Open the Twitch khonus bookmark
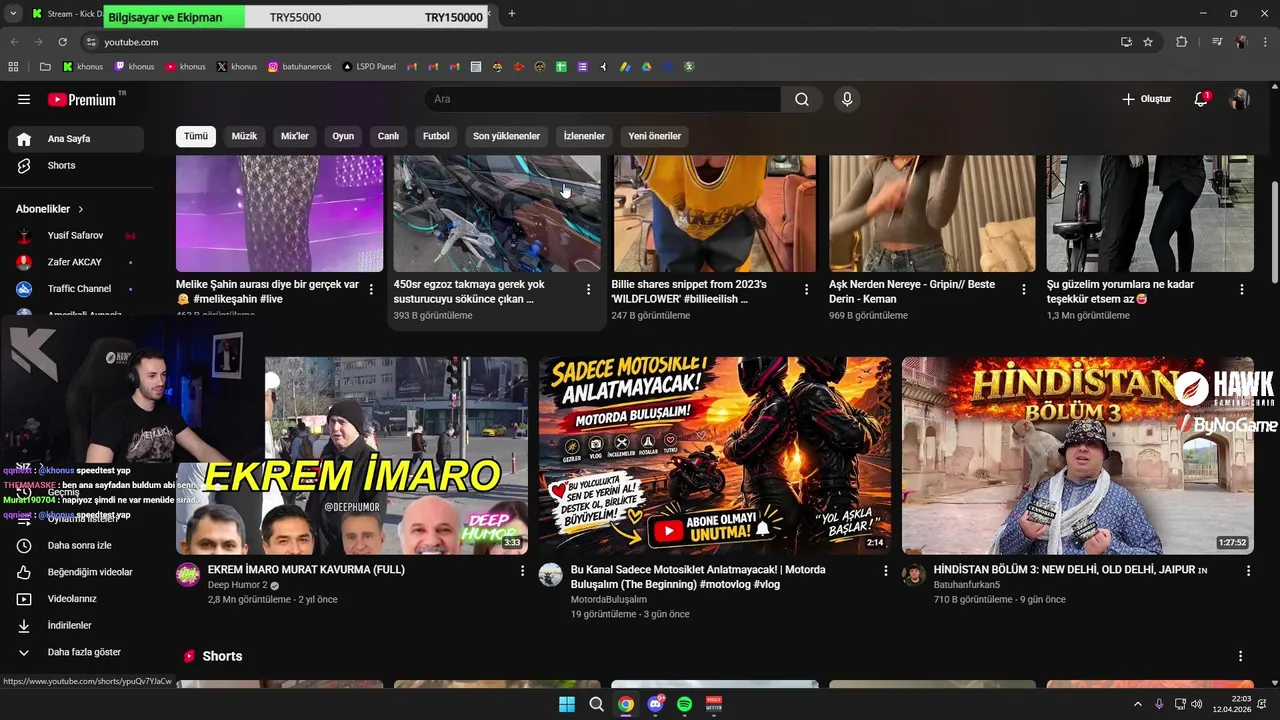The width and height of the screenshot is (1280, 720). click(x=134, y=67)
